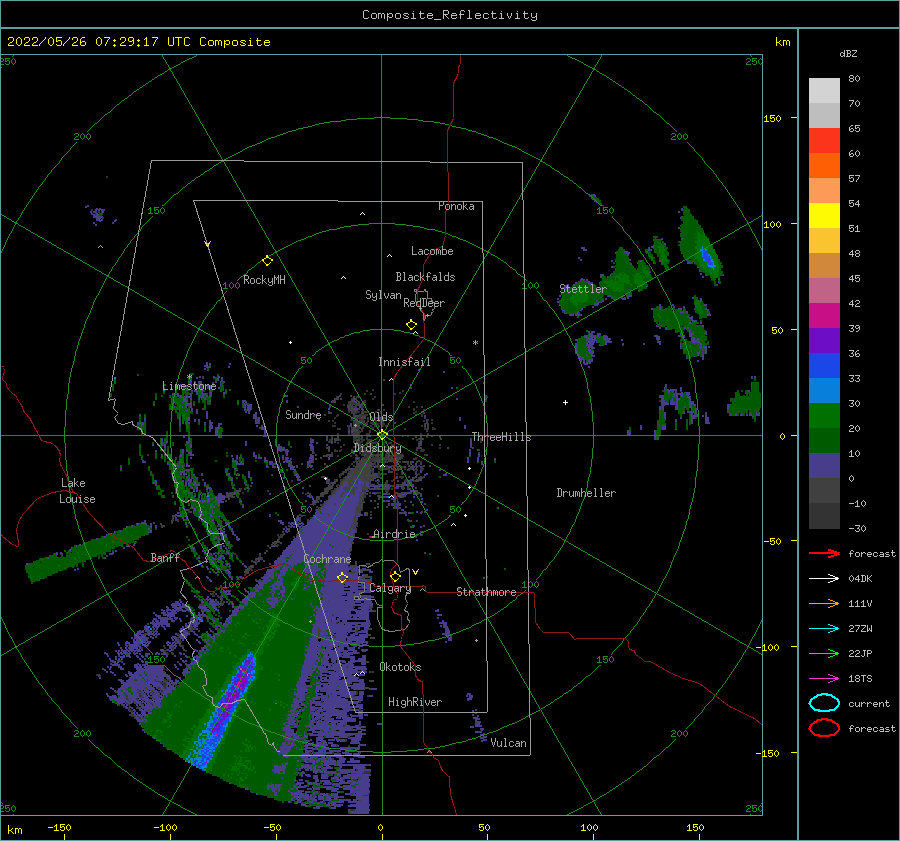
Task: Click the dark gray swatch above -30
Action: click(824, 516)
